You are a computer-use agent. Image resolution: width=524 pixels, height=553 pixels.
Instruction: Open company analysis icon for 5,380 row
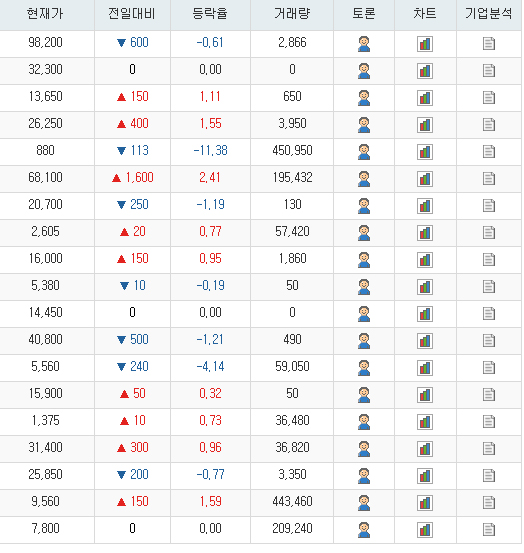coord(488,287)
